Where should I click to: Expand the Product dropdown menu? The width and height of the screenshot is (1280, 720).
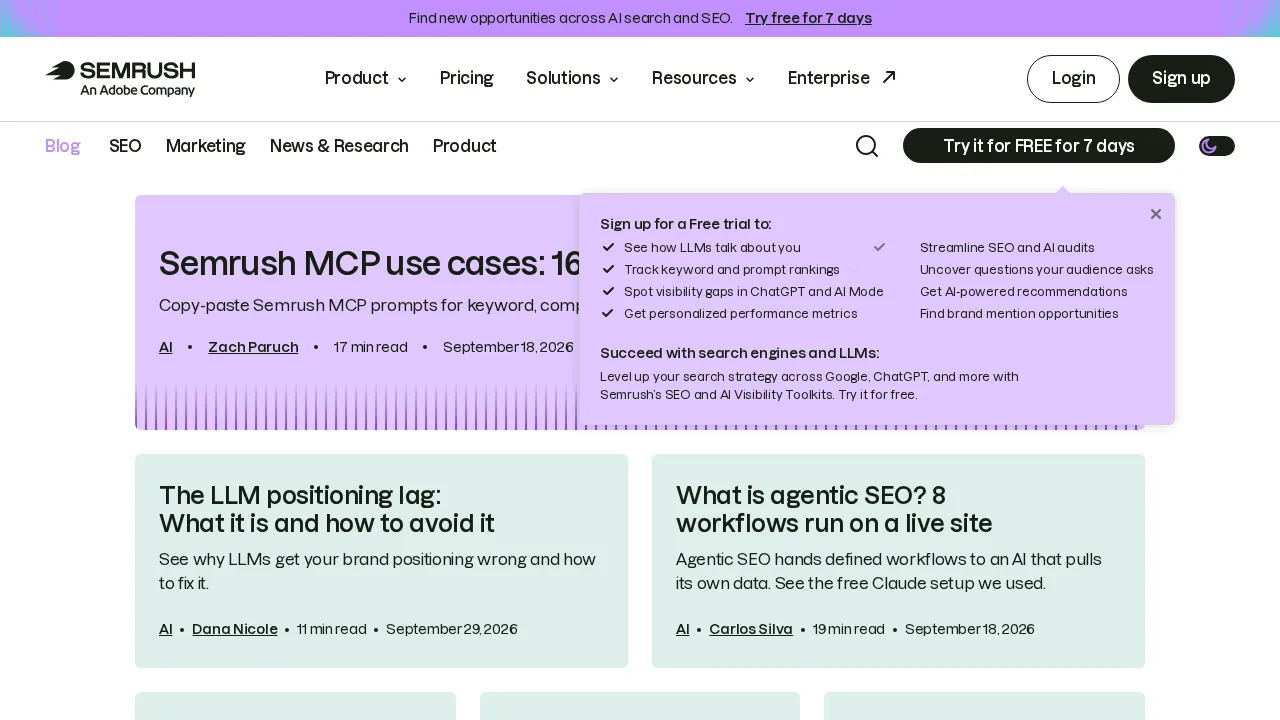coord(366,78)
